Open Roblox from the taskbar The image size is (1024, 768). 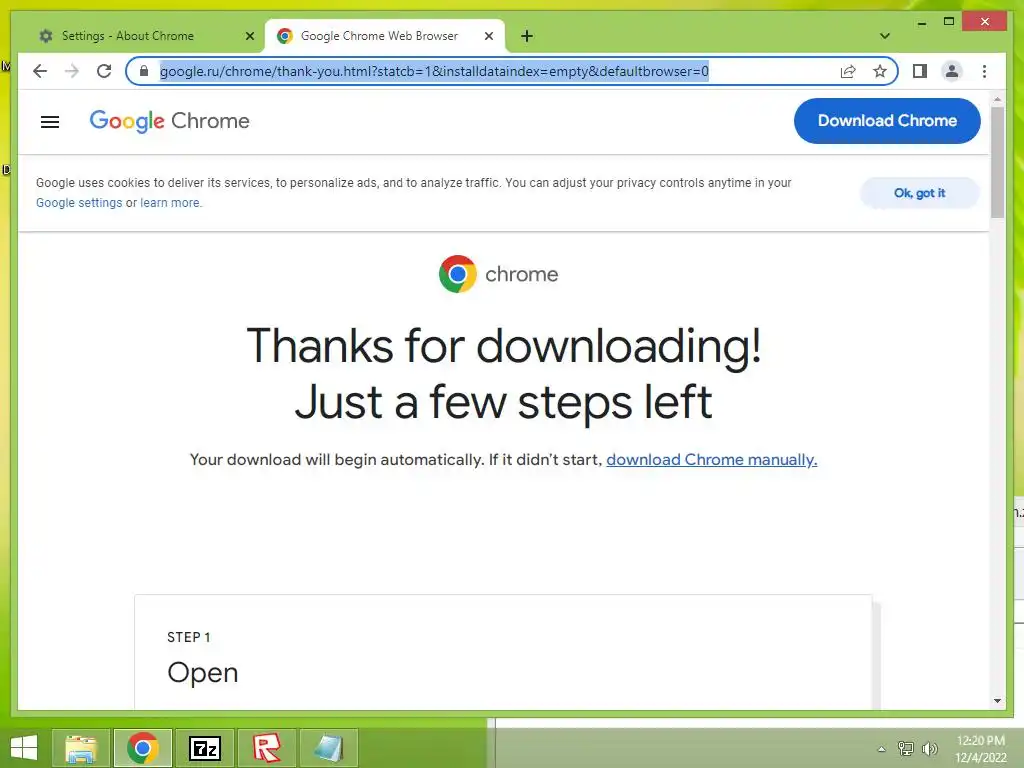[x=267, y=748]
